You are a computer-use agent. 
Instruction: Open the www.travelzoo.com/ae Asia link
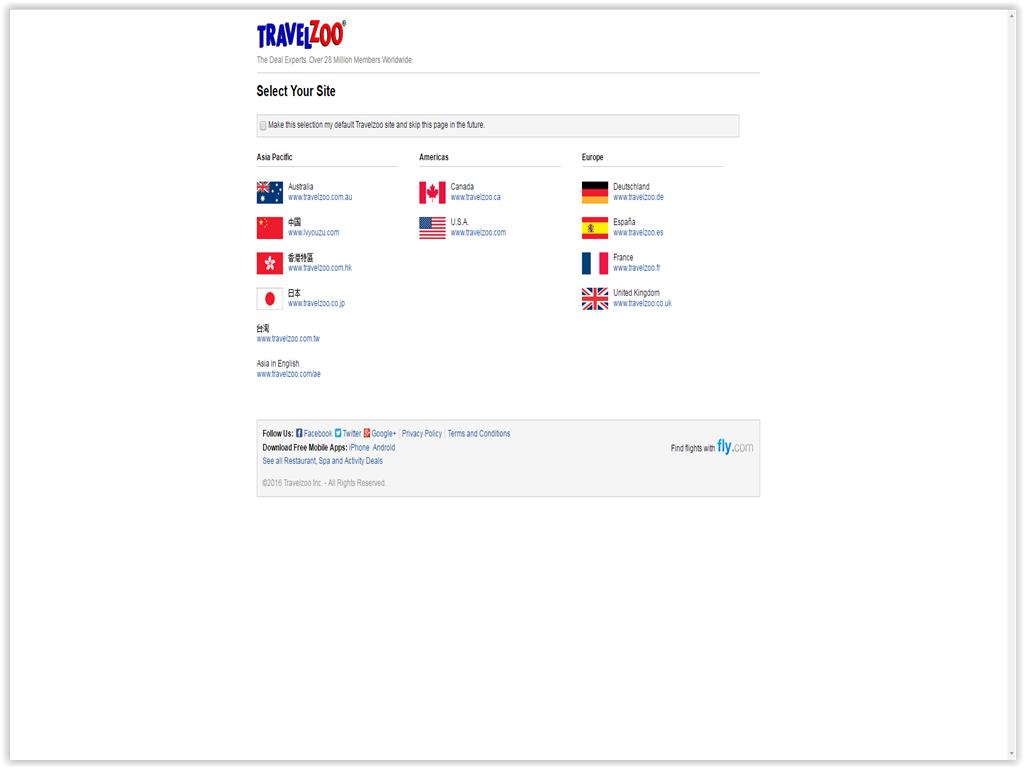288,374
